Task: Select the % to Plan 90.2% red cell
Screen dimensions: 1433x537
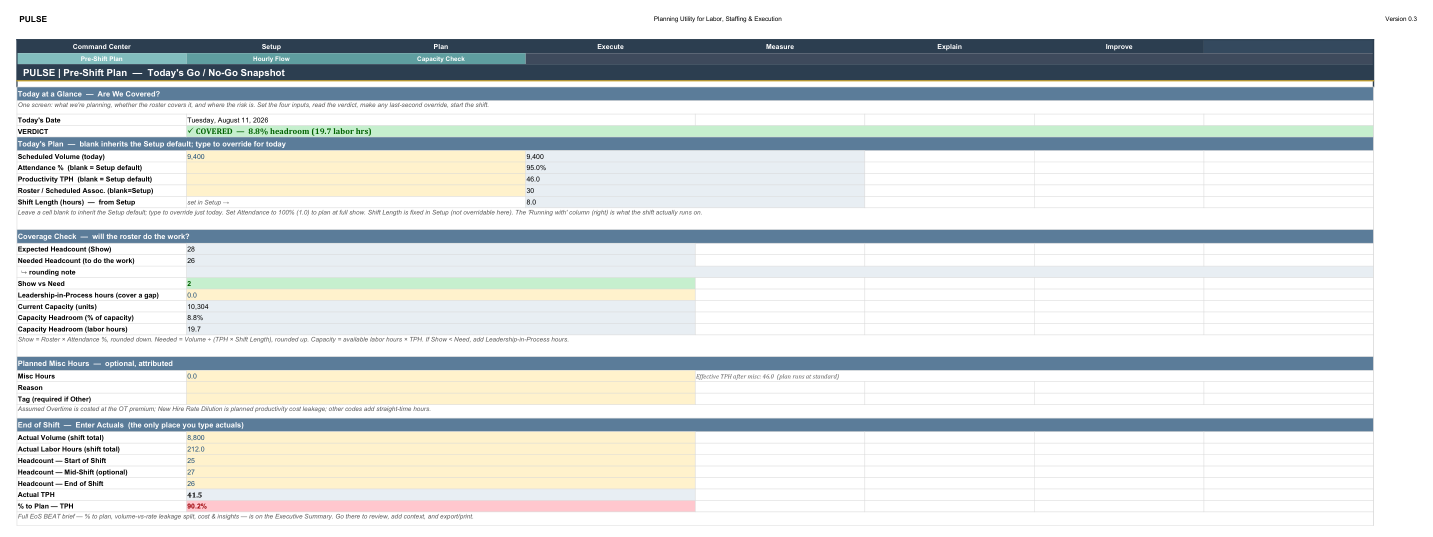Action: pos(440,506)
